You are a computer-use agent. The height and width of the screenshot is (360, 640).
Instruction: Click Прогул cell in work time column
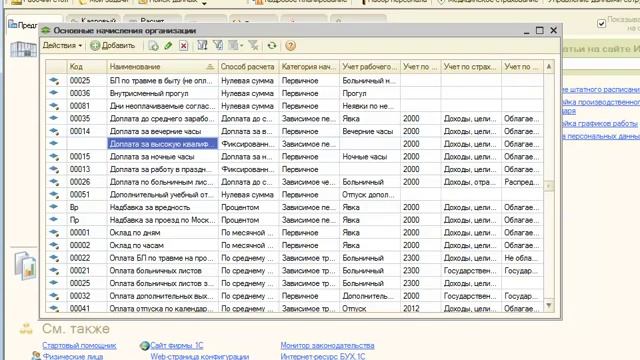tap(369, 93)
